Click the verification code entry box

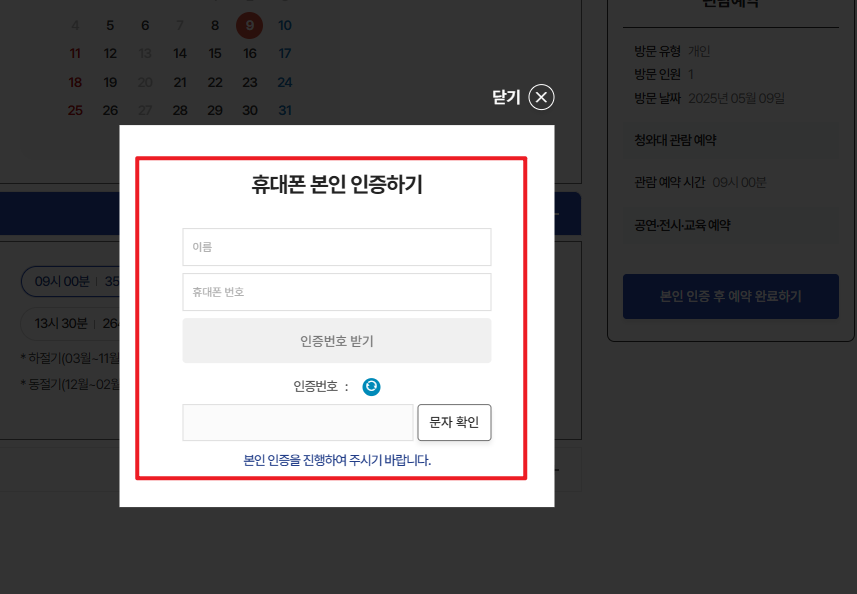(296, 422)
